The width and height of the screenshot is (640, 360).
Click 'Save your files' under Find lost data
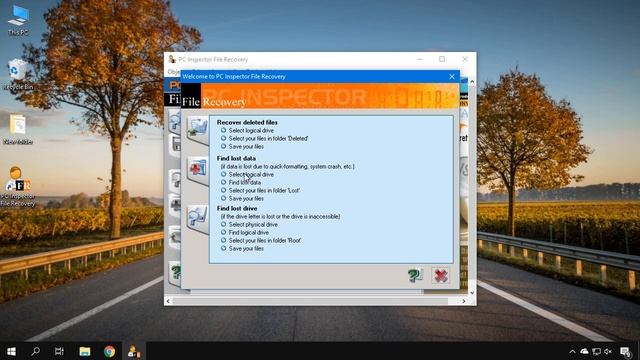(246, 198)
